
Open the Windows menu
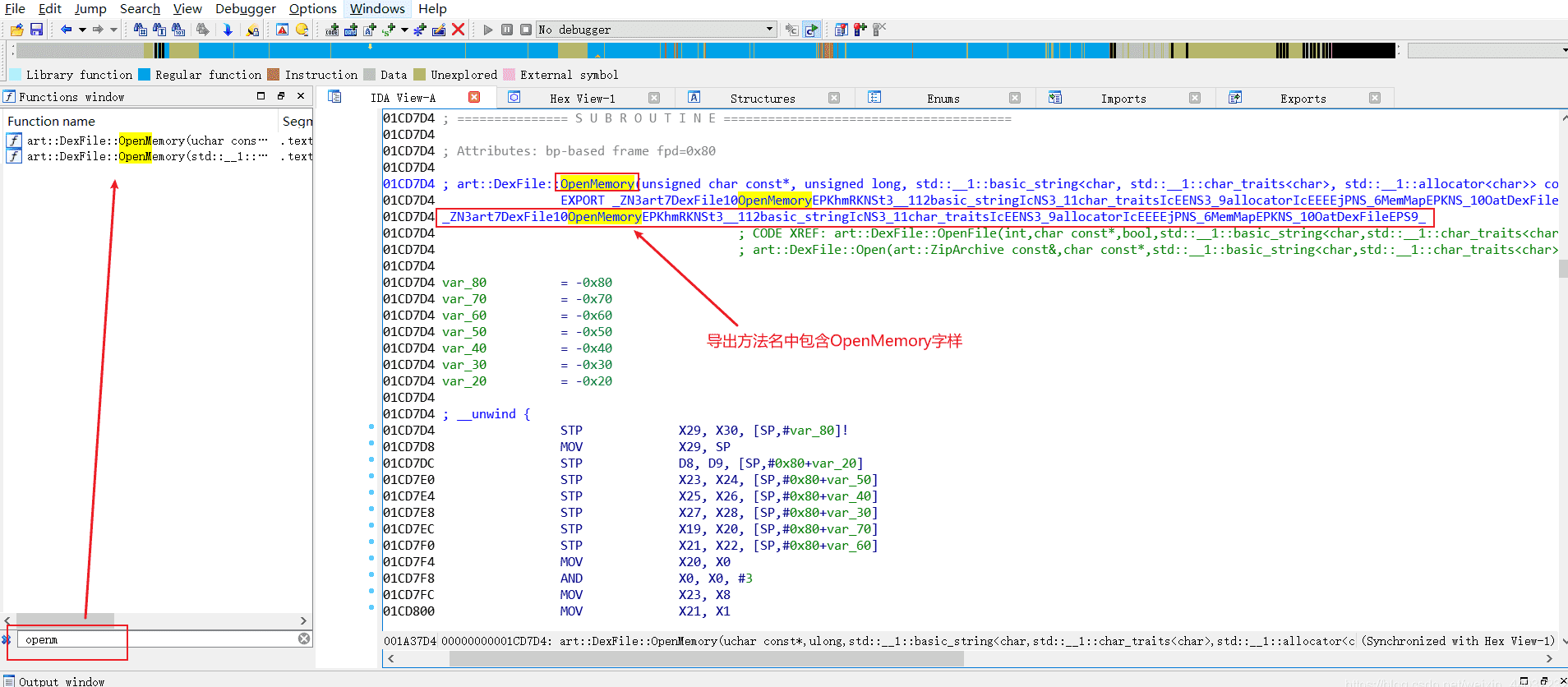pyautogui.click(x=377, y=8)
